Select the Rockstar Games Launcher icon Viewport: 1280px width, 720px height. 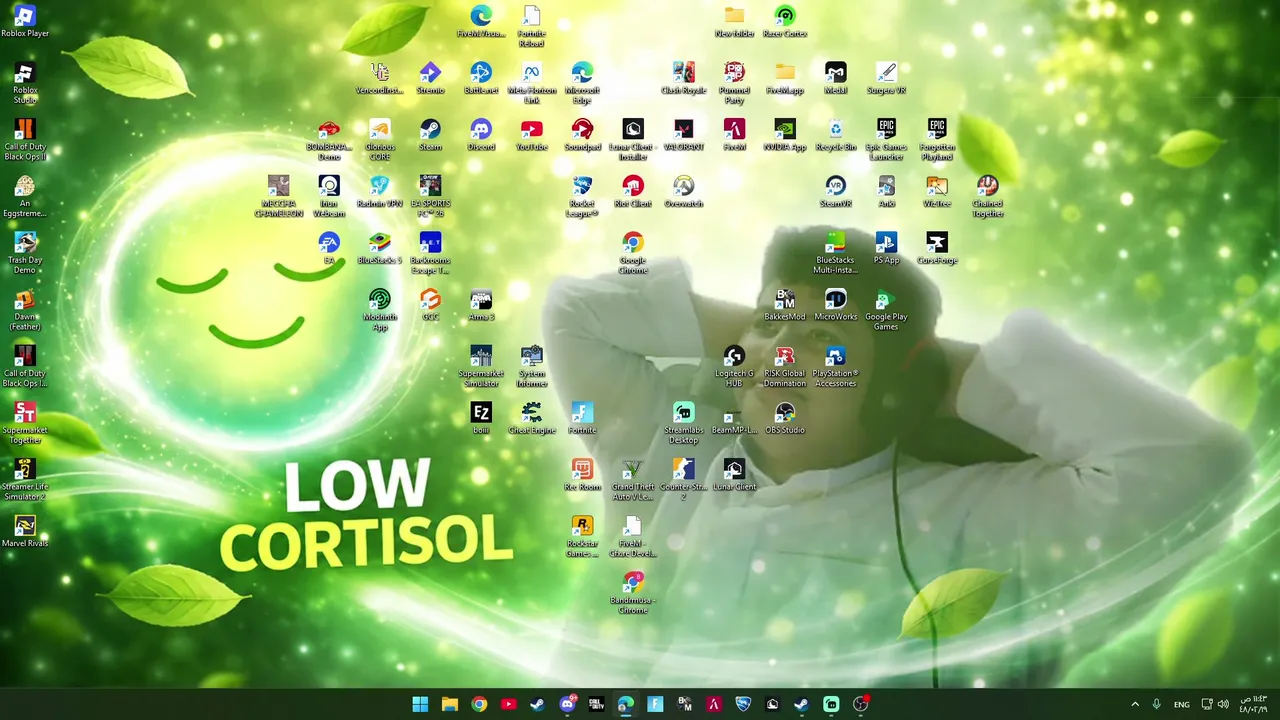click(582, 537)
